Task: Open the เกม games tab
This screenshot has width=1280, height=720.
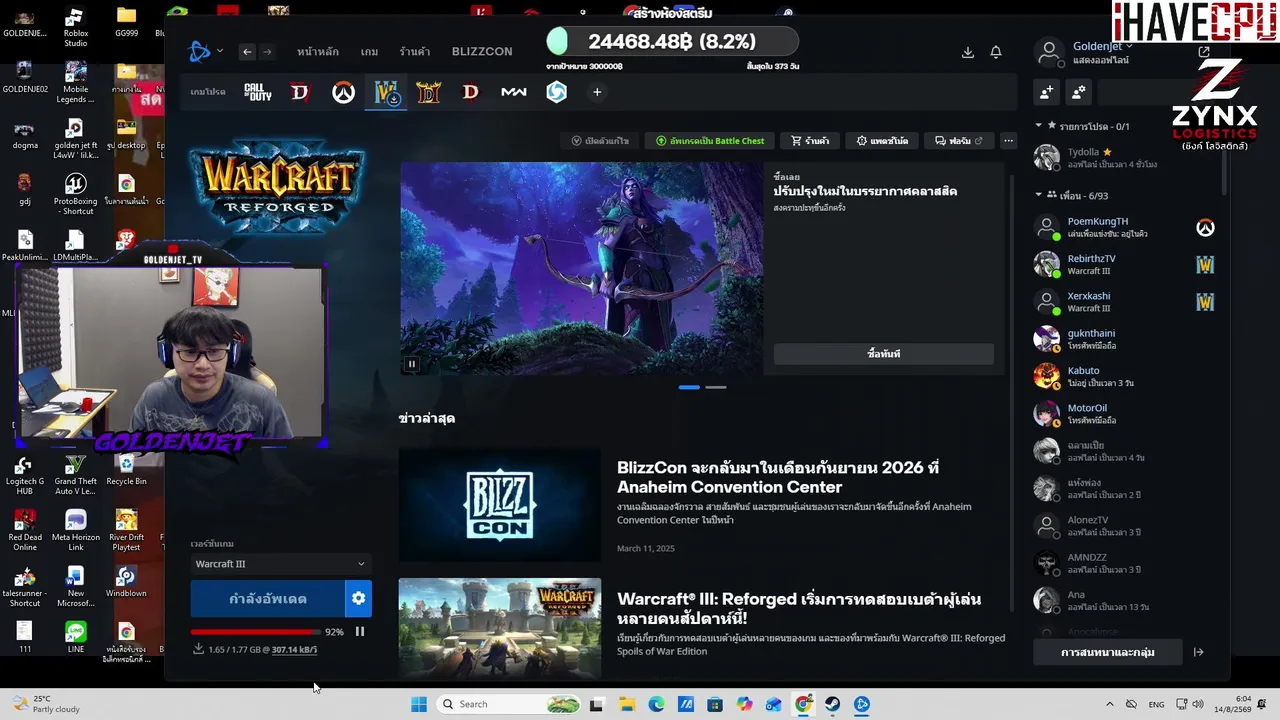Action: click(369, 52)
